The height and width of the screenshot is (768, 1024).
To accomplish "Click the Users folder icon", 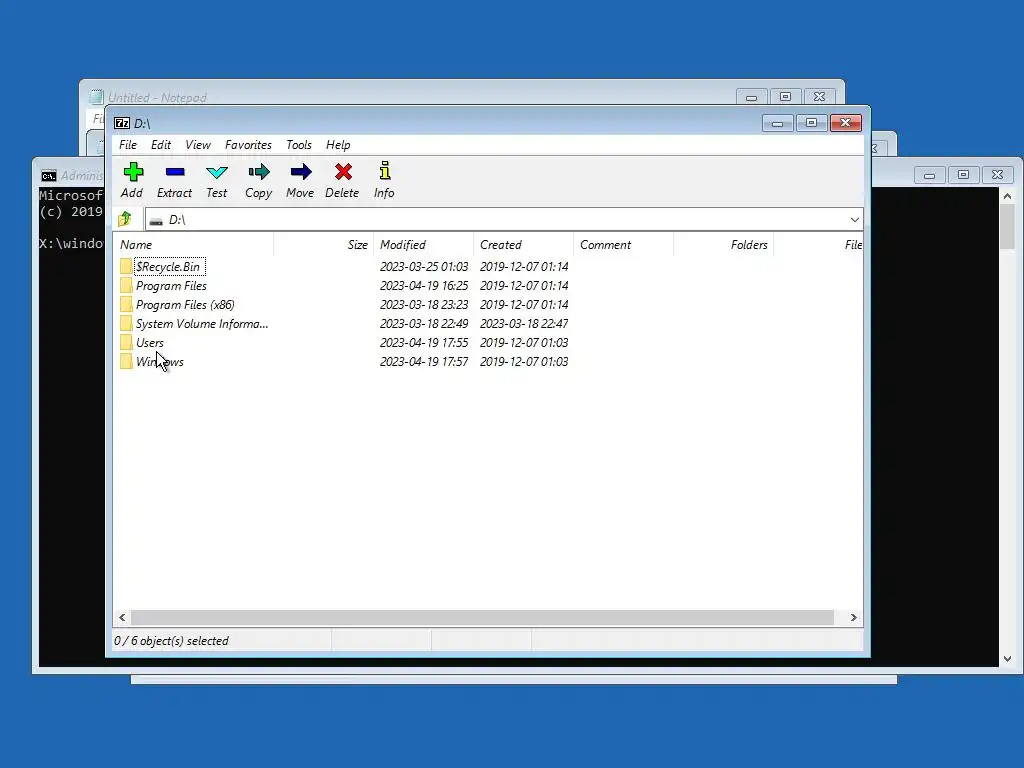I will coord(126,342).
